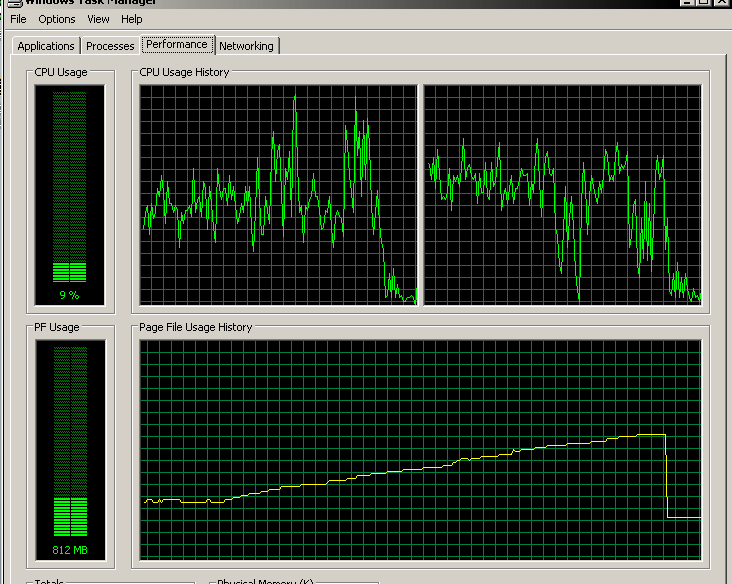Click the 'Physical Memory (K)' group label
732x584 pixels.
coord(265,581)
